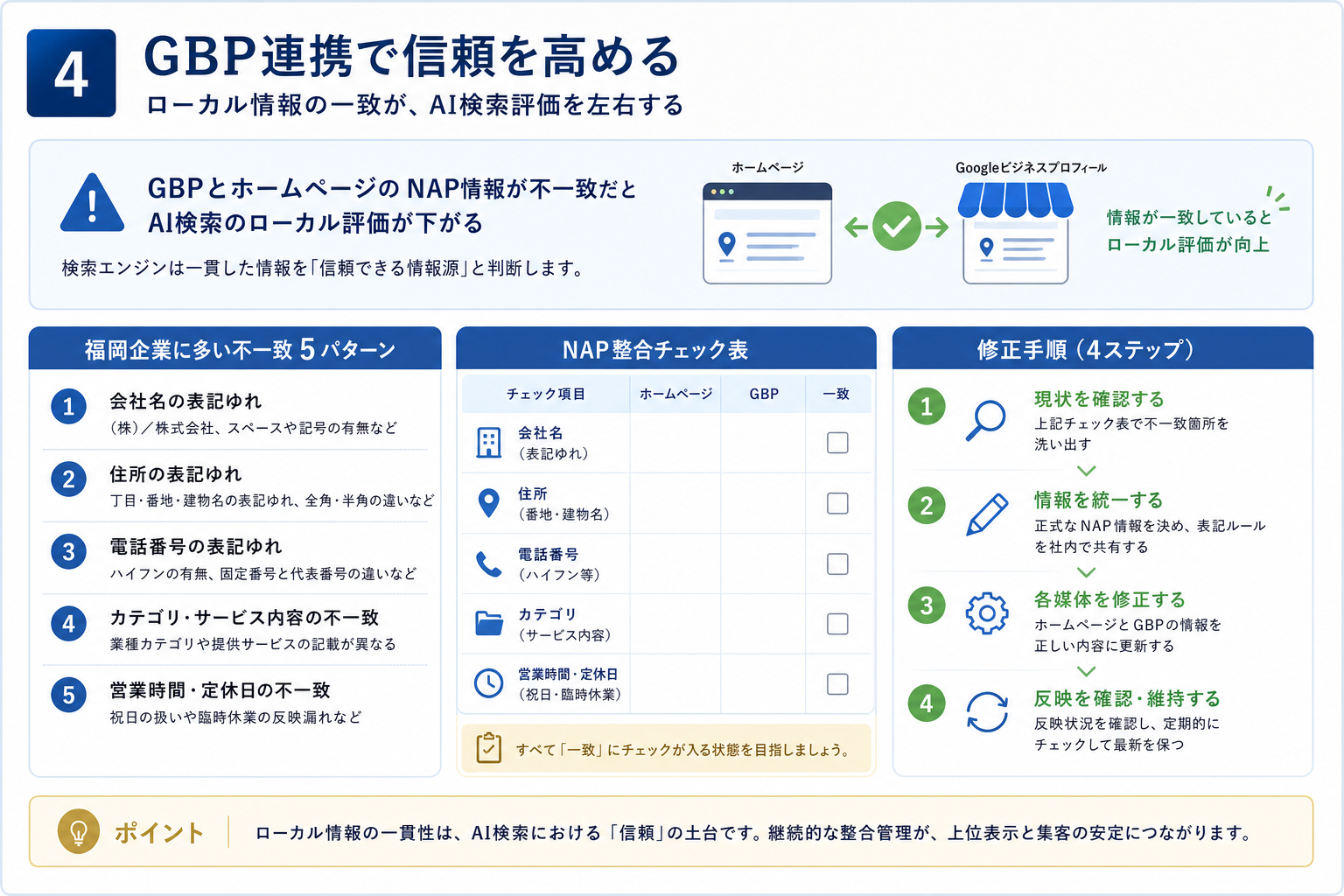Click the 一致 column header in table
Screen dimensions: 1344x896
click(x=836, y=394)
